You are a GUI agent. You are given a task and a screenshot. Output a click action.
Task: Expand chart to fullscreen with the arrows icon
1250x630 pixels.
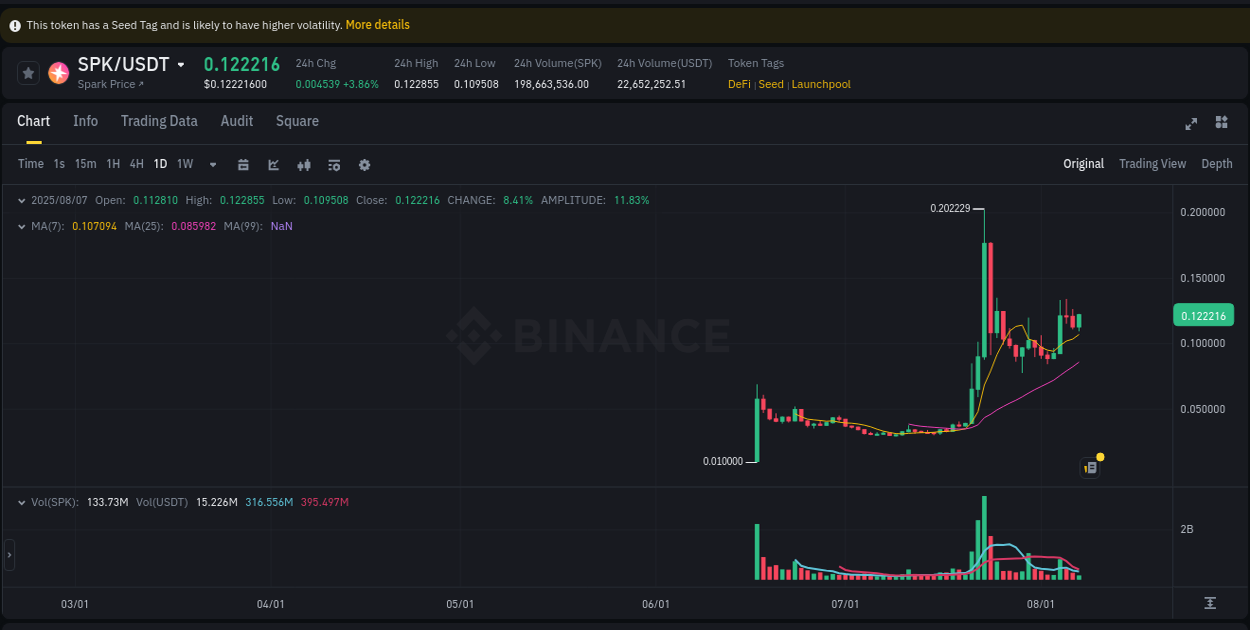[1191, 123]
